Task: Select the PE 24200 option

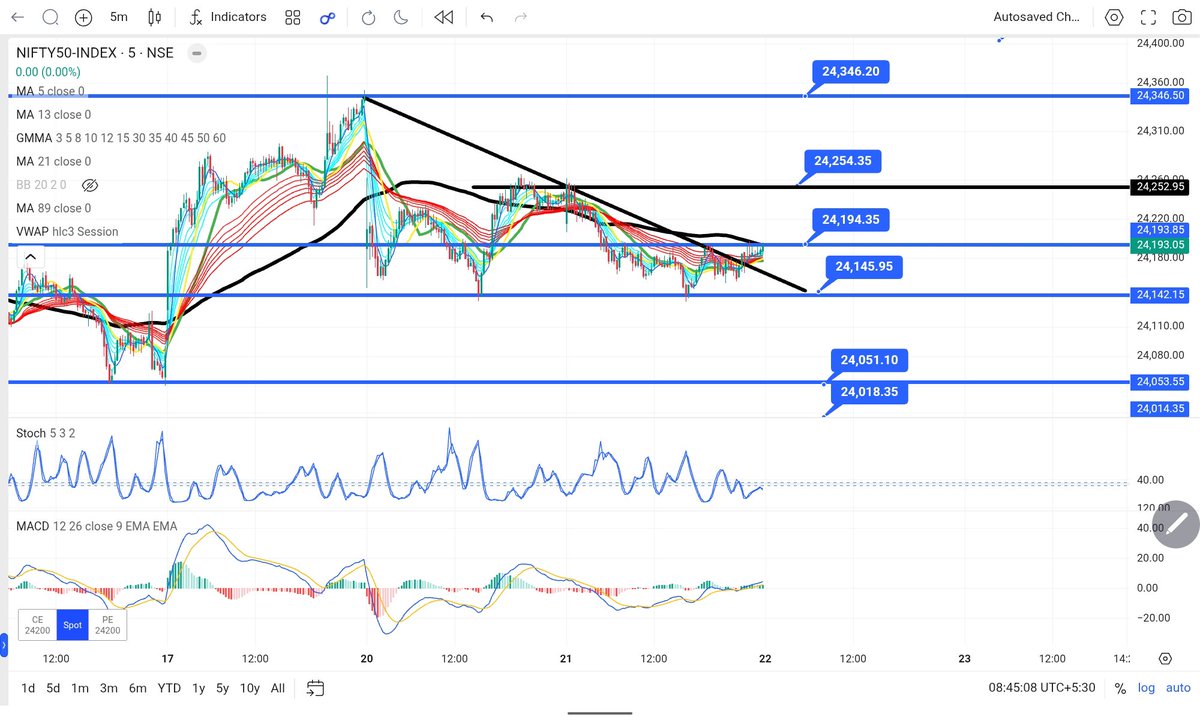Action: 106,624
